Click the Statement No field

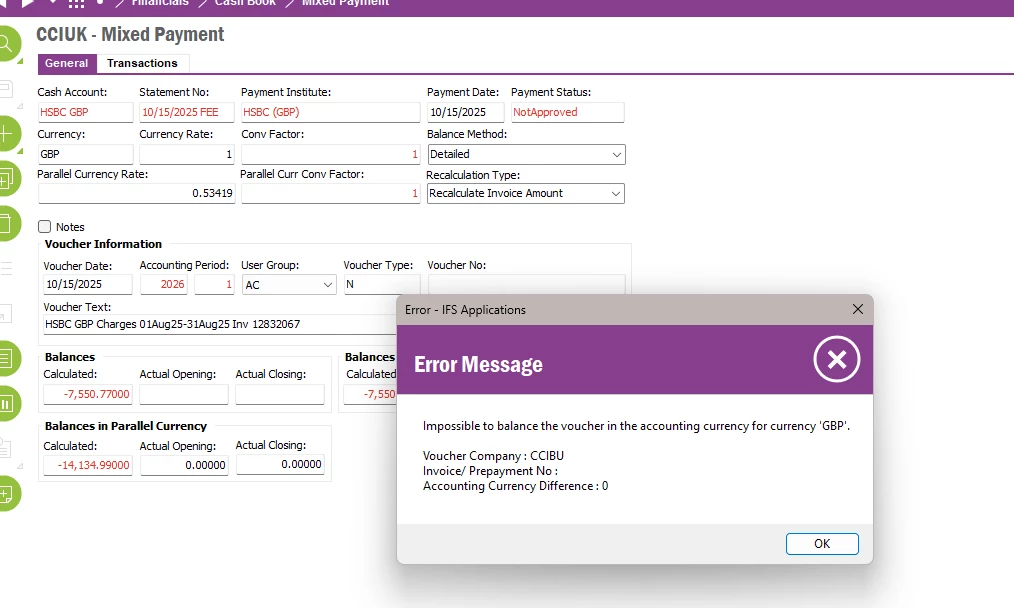186,113
